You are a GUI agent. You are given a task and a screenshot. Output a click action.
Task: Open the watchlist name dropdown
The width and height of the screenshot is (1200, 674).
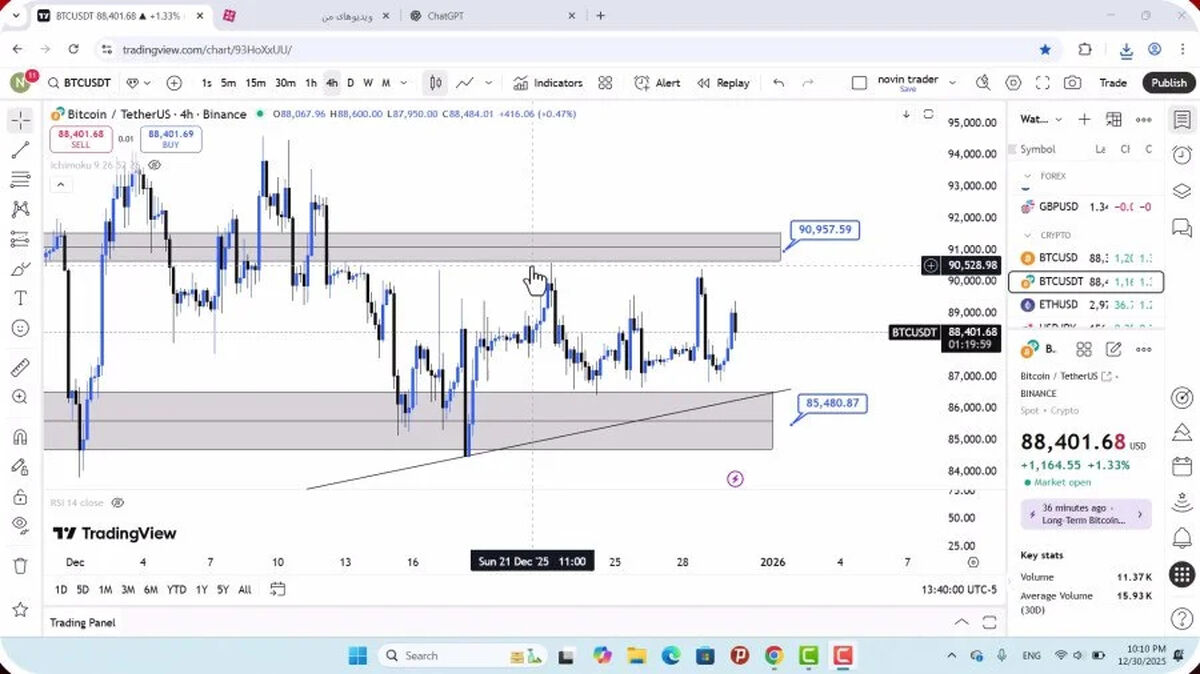click(x=1040, y=119)
